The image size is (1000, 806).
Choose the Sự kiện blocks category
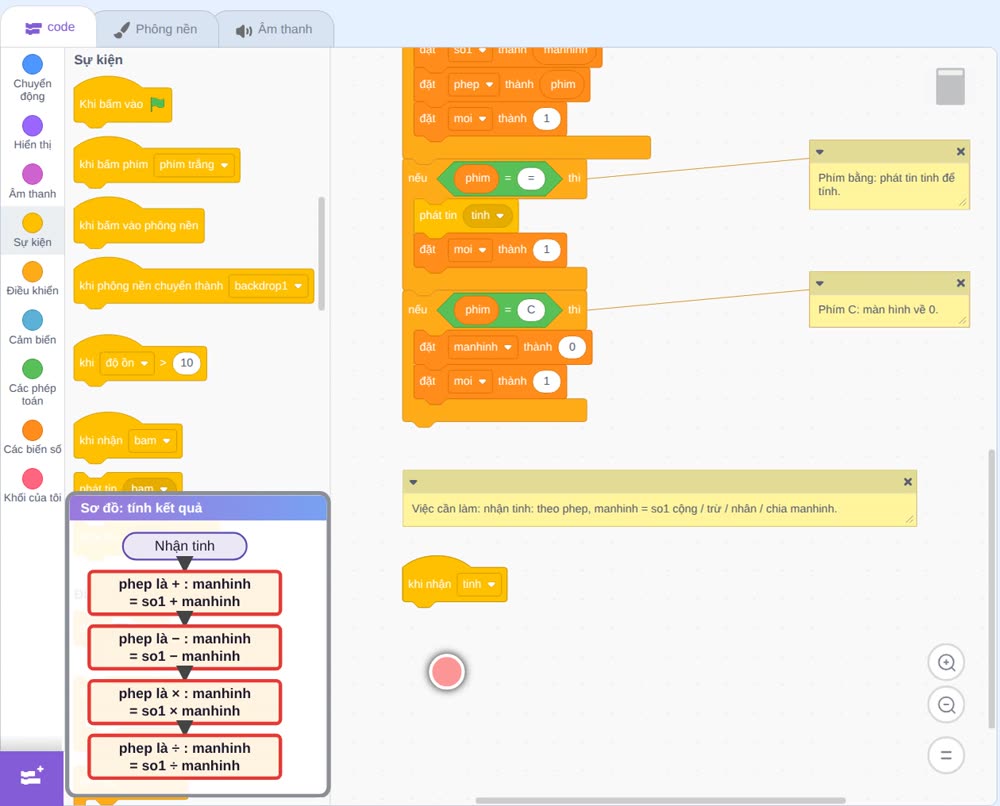pos(32,230)
